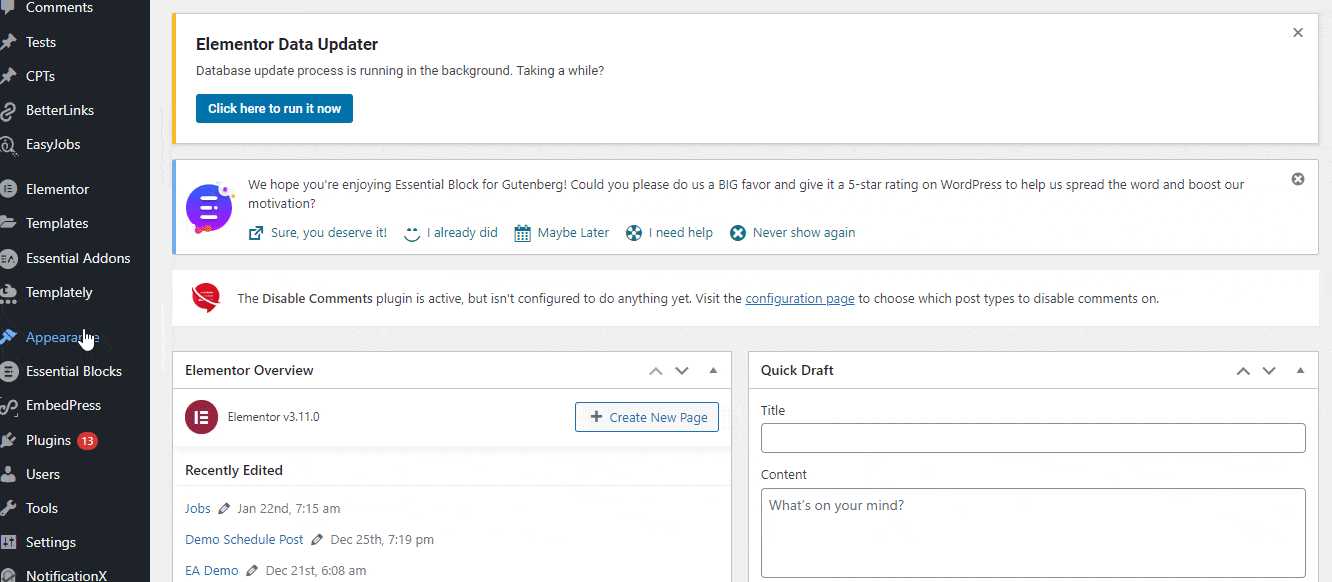Move Quick Draft widget up with arrow

(1243, 371)
